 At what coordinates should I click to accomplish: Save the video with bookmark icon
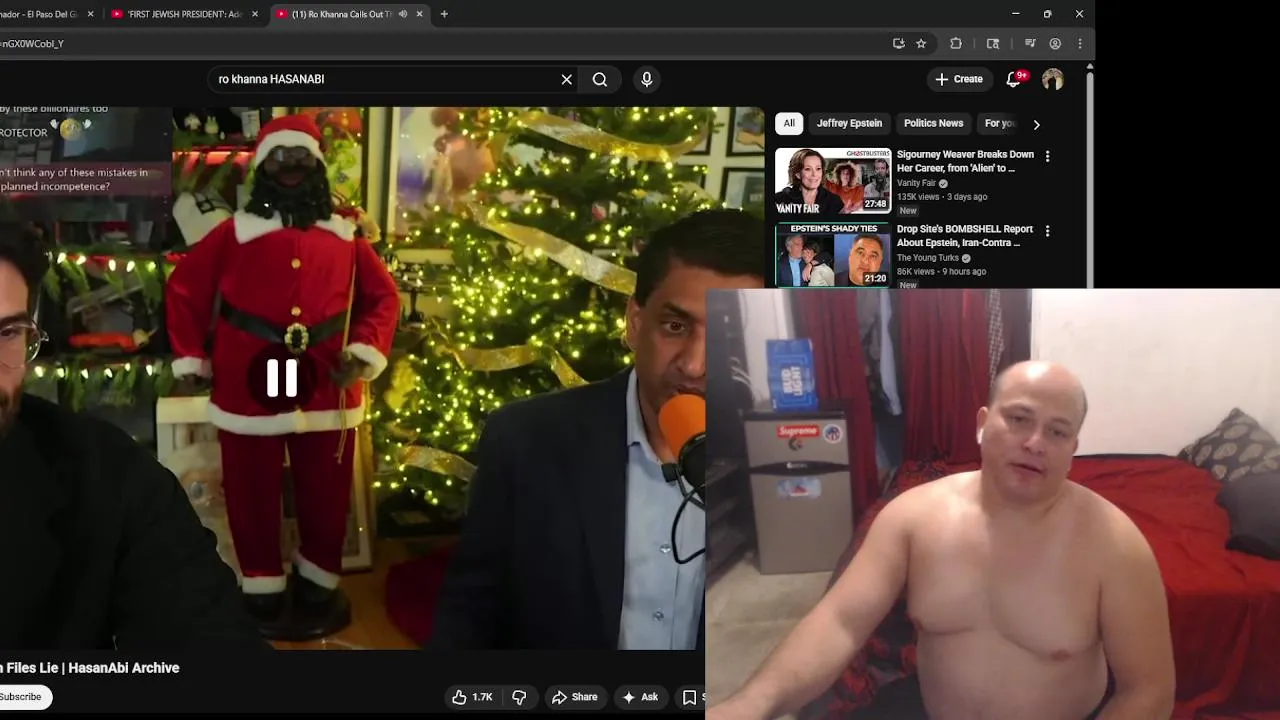click(690, 697)
